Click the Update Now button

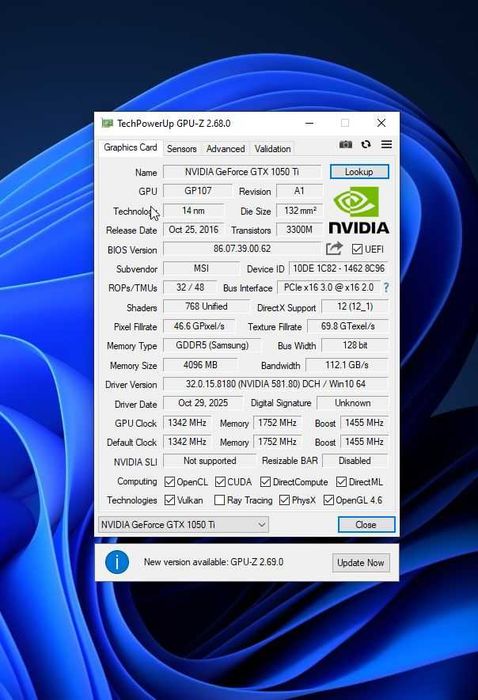[361, 562]
